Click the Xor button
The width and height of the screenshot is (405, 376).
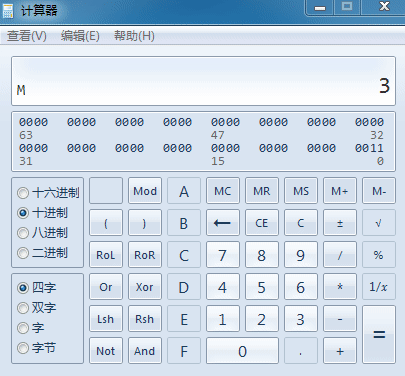pyautogui.click(x=145, y=287)
